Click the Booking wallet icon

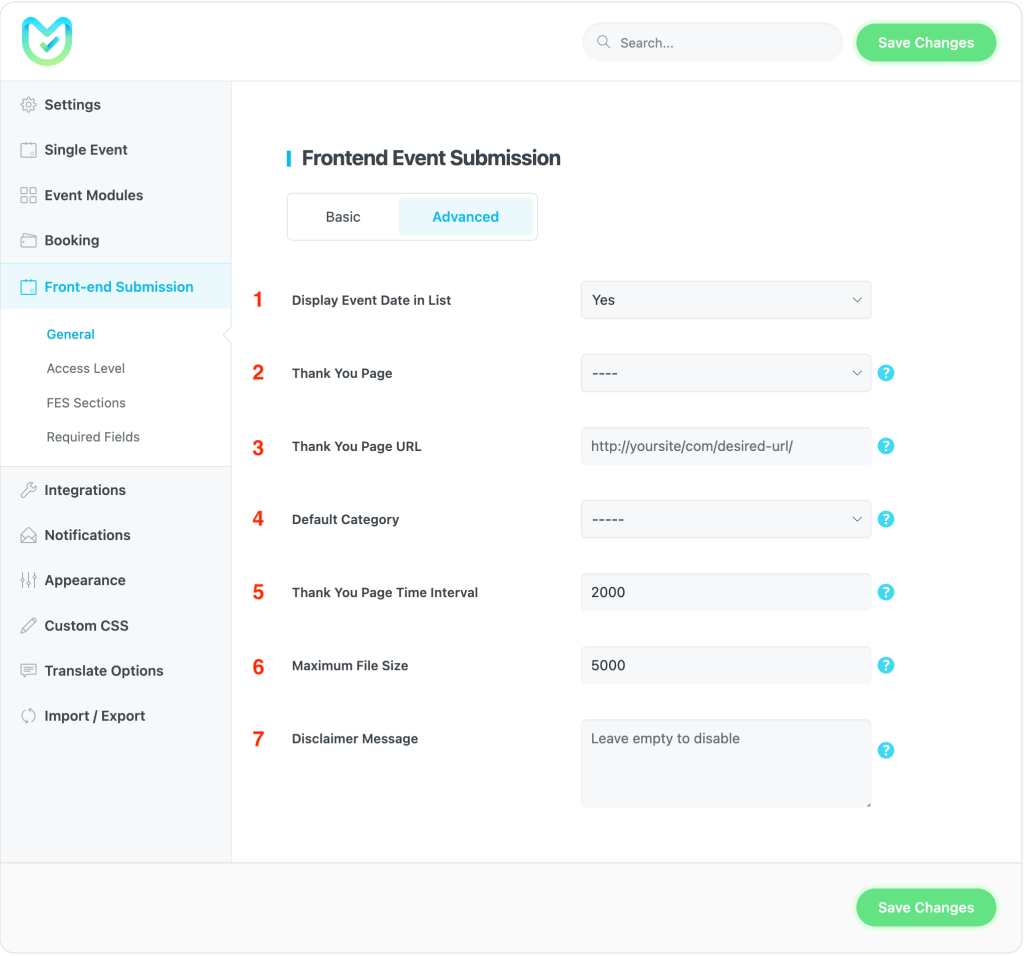(x=28, y=240)
